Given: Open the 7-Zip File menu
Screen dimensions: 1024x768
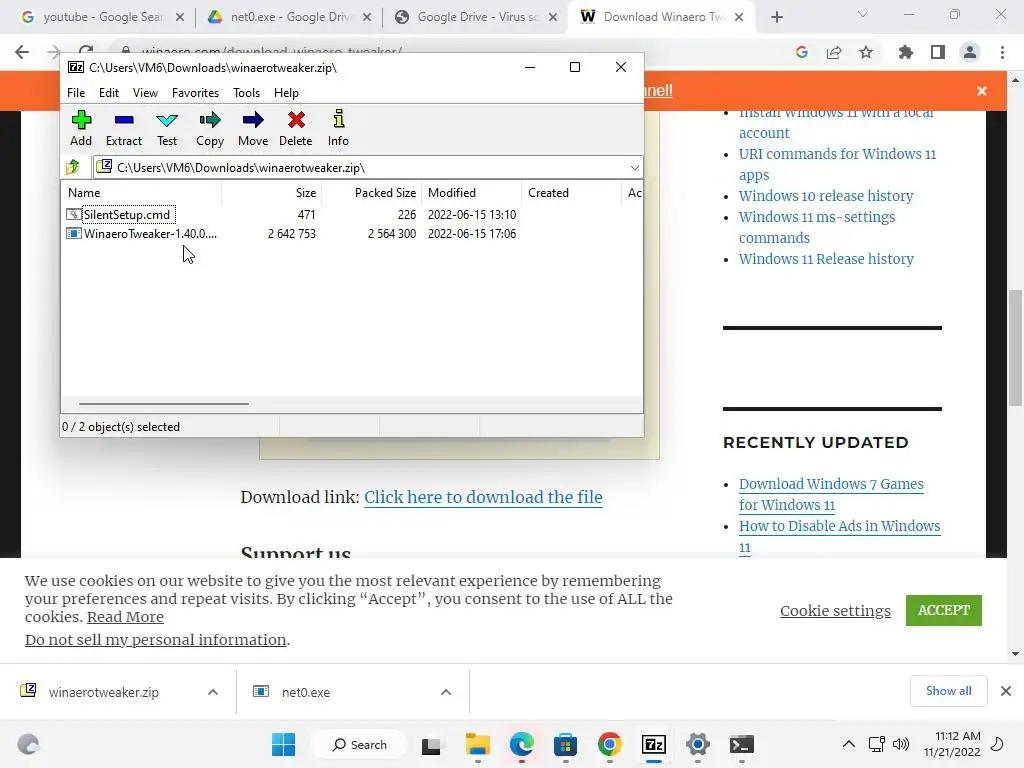Looking at the screenshot, I should coord(76,93).
